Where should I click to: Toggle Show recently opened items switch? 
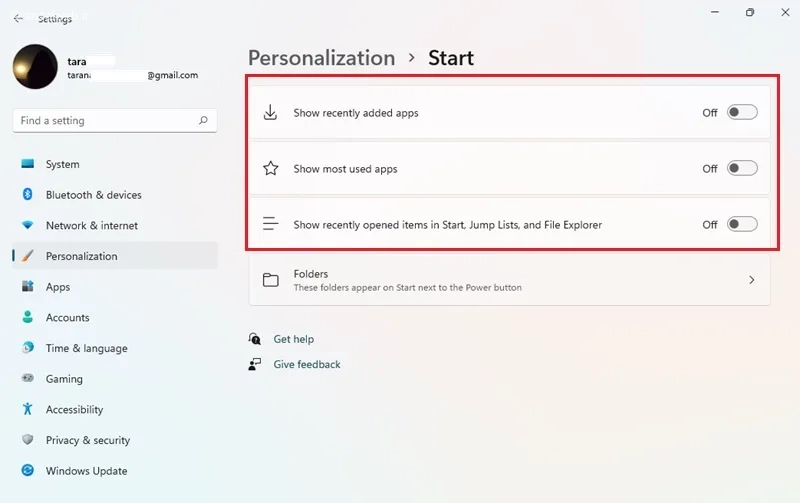[x=742, y=225]
